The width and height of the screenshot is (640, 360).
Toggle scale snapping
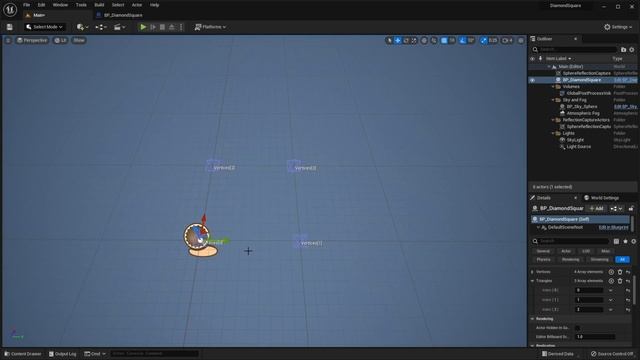[484, 40]
